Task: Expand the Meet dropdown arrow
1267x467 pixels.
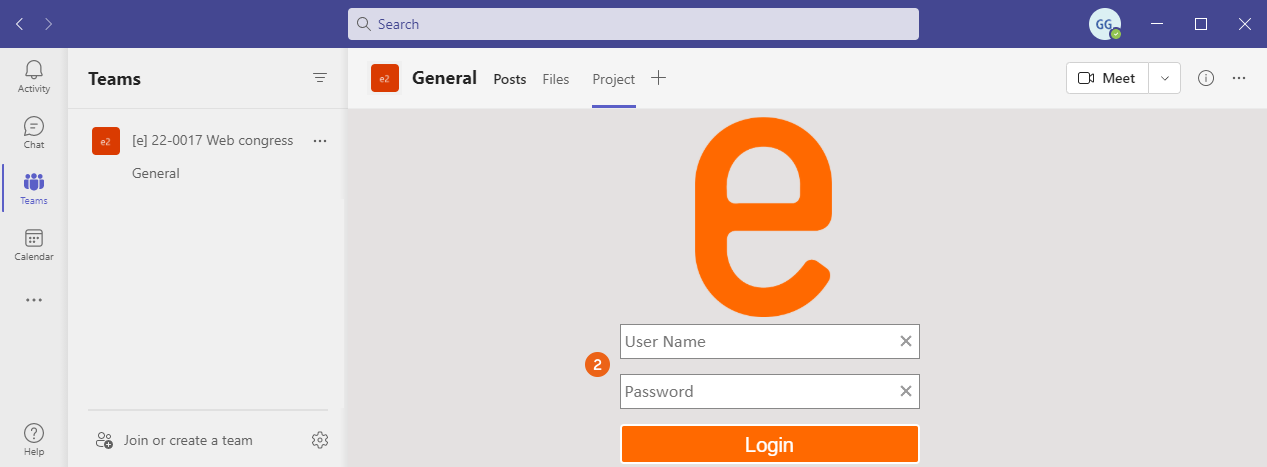Action: point(1164,78)
